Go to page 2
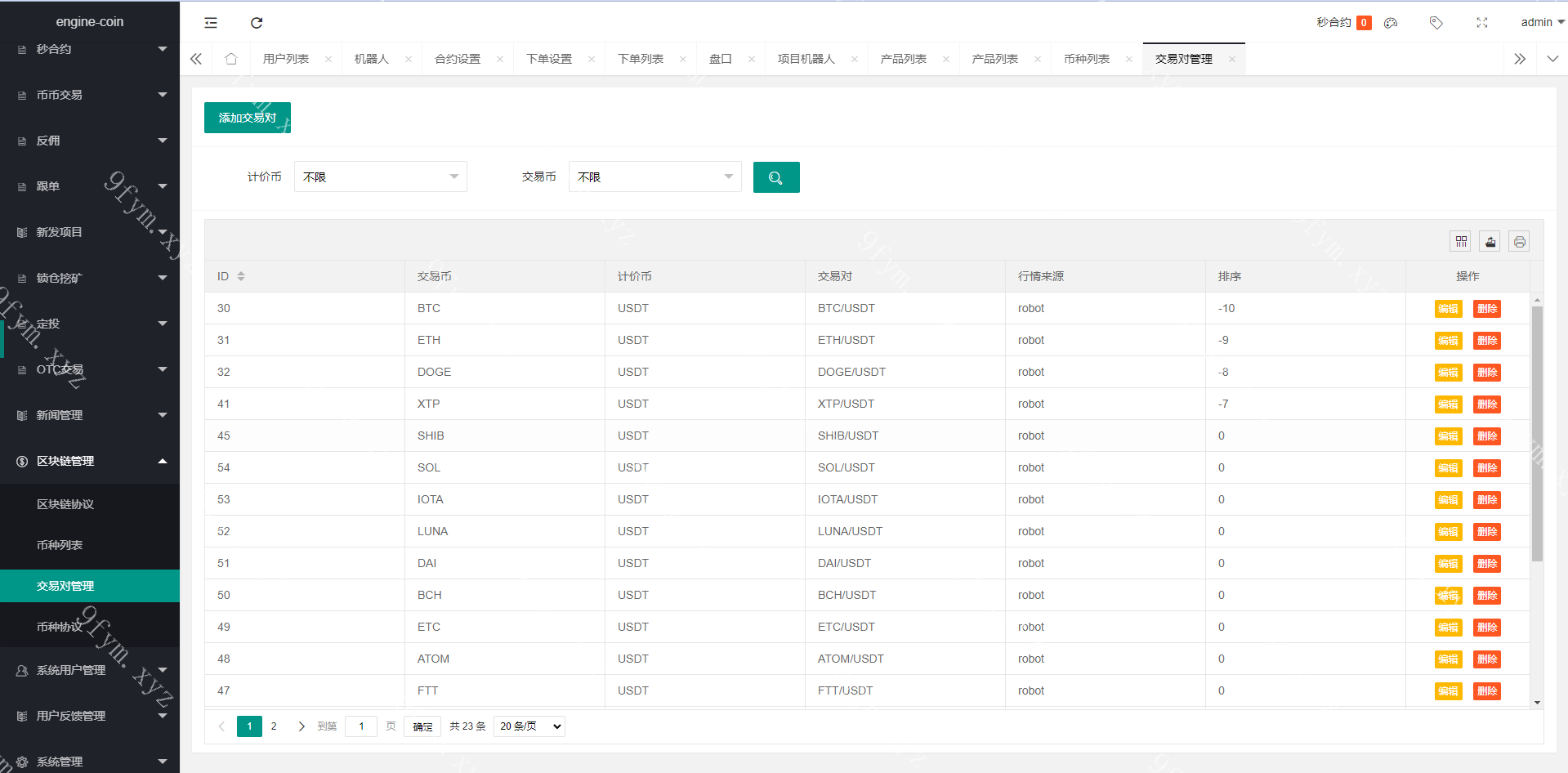The height and width of the screenshot is (773, 1568). coord(274,726)
